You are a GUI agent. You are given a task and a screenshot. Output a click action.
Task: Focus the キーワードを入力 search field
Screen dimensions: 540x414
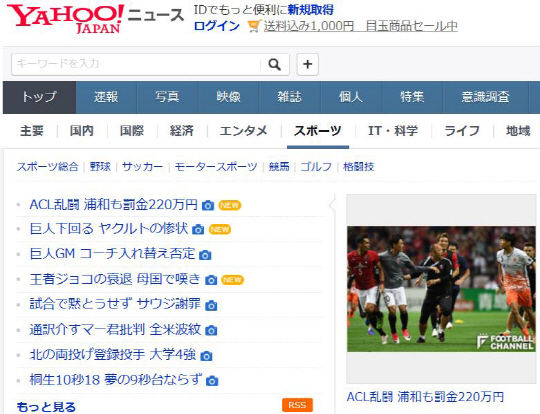[136, 64]
